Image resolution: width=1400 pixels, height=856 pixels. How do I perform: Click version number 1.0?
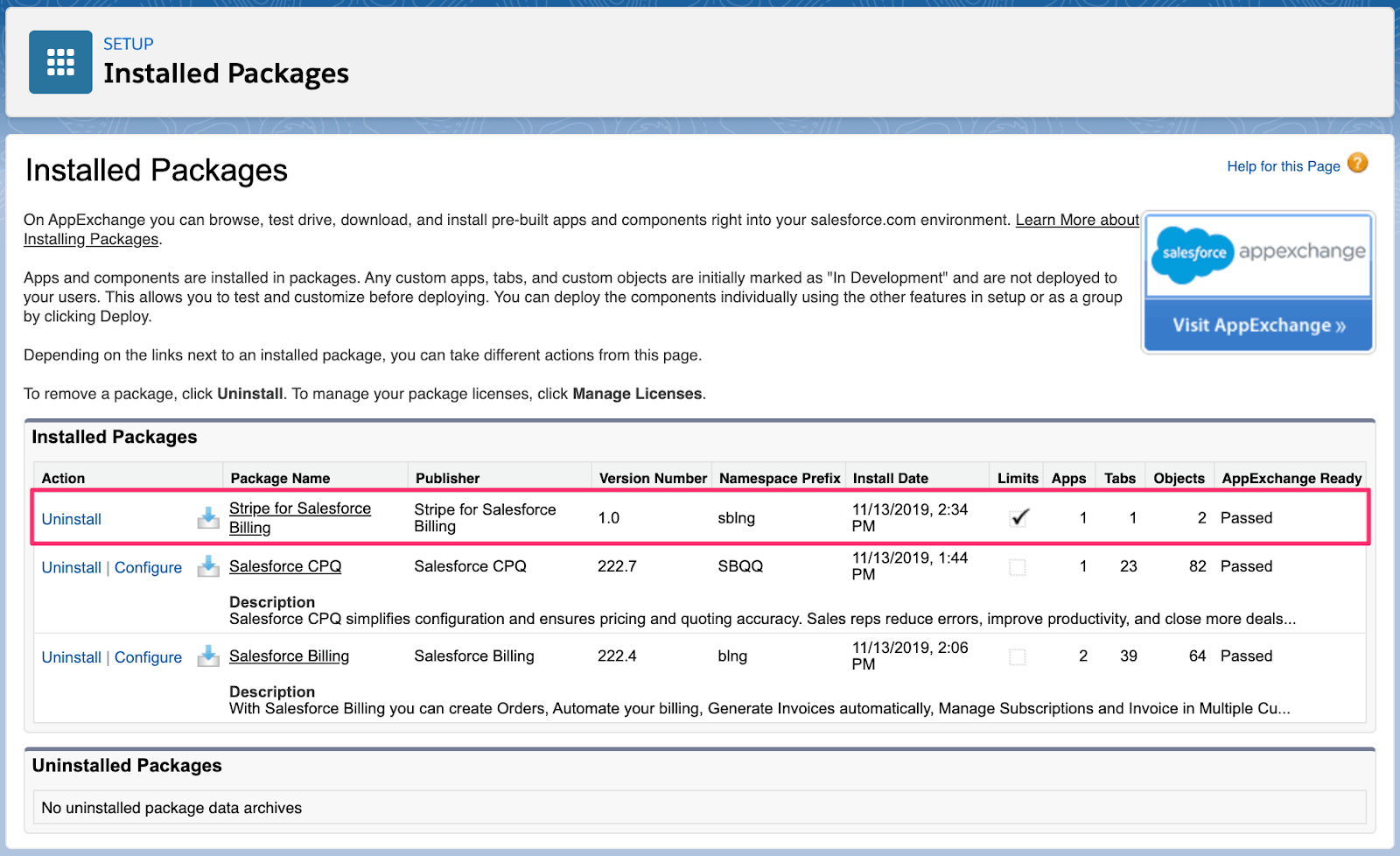609,518
